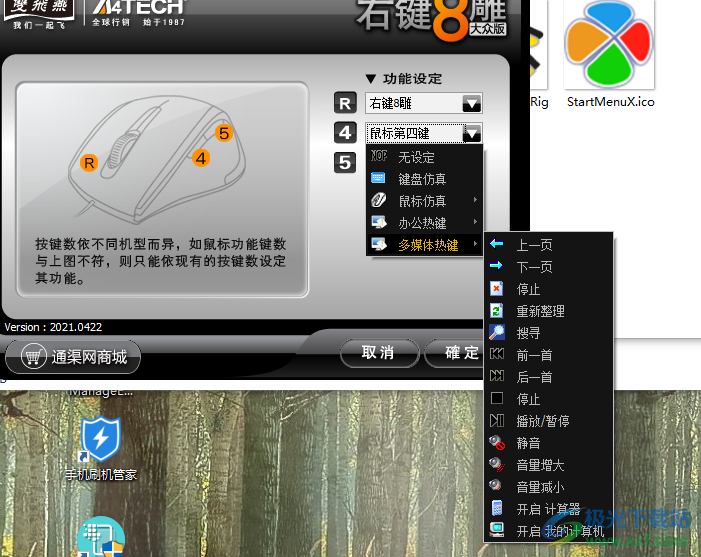This screenshot has width=701, height=557.
Task: Select 音量增大 in multimedia submenu
Action: point(549,464)
